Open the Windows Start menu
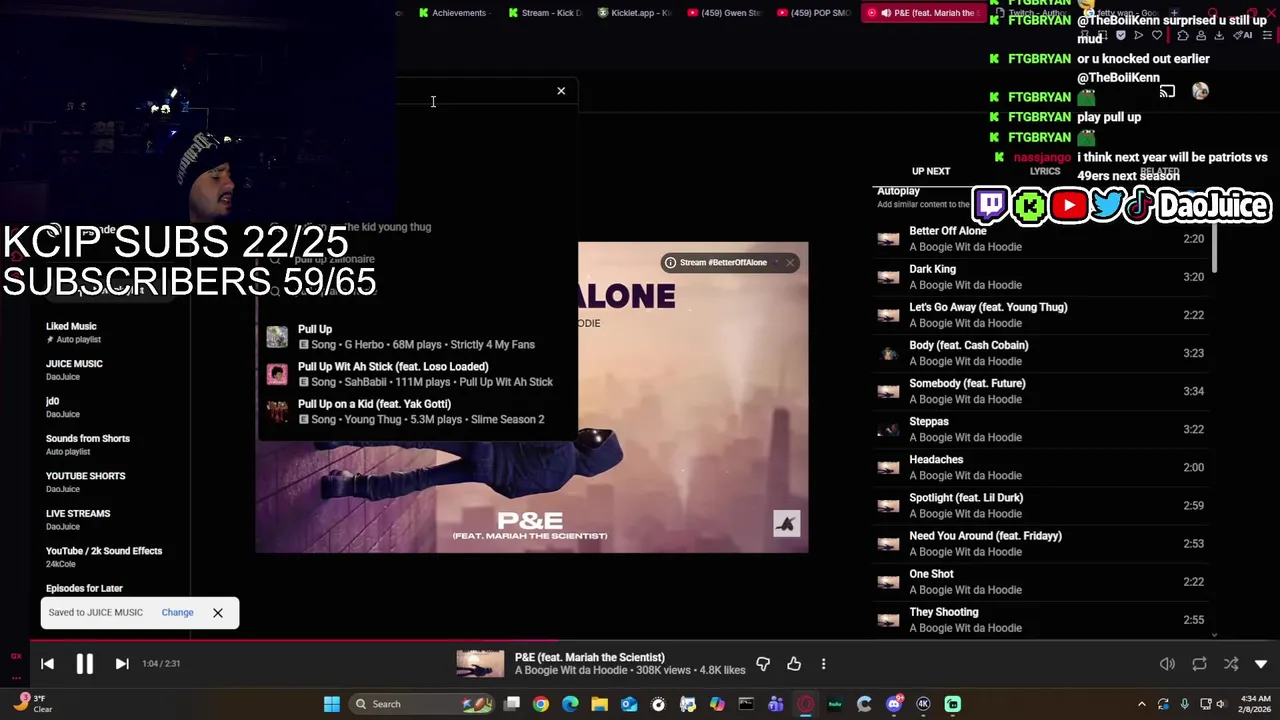Screen dimensions: 1280x720 click(x=331, y=704)
